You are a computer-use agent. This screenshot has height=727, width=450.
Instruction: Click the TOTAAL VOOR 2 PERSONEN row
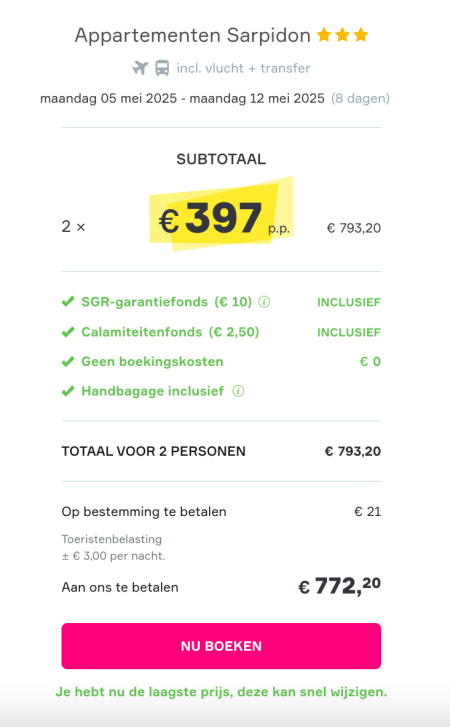(x=221, y=451)
